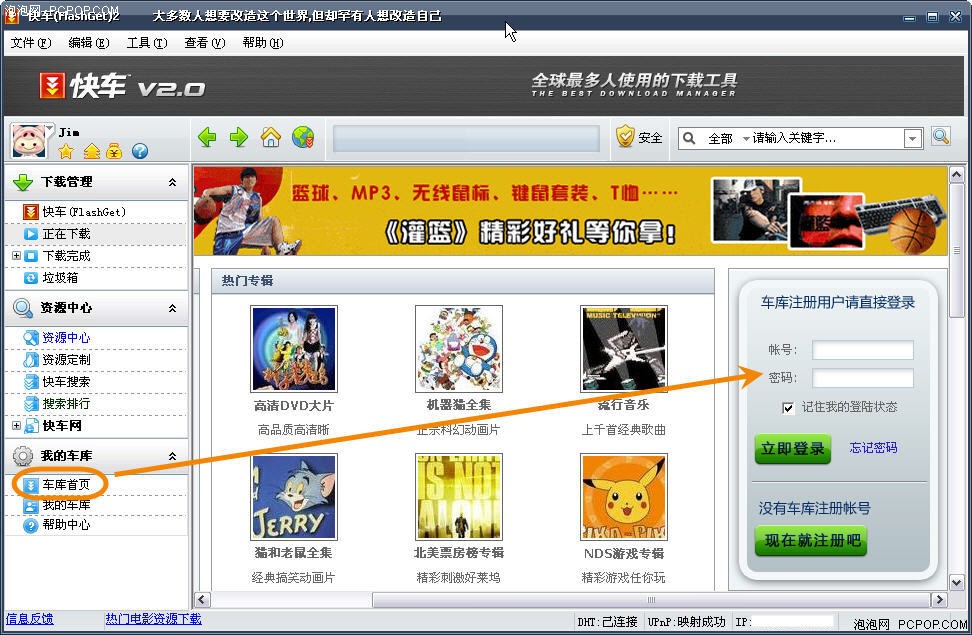Image resolution: width=972 pixels, height=635 pixels.
Task: Click the yellow money bag icon
Action: point(114,151)
